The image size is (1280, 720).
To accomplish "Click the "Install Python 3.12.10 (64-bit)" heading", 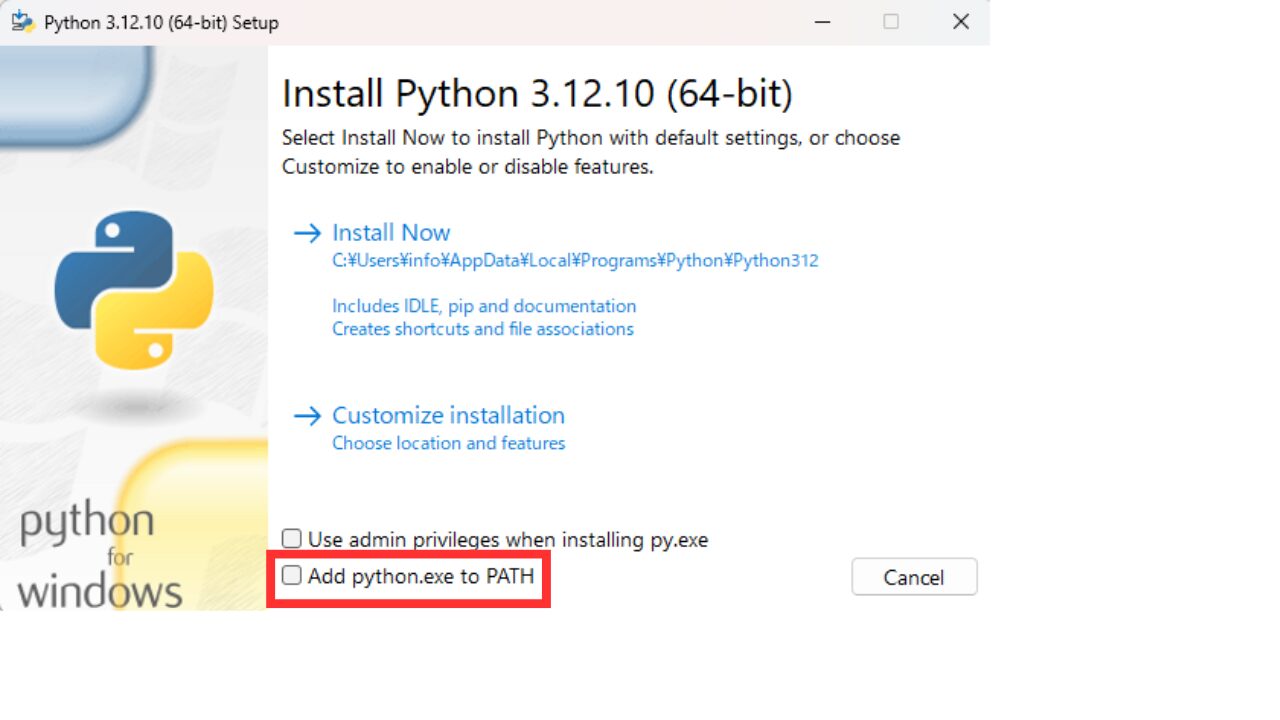I will [x=537, y=94].
